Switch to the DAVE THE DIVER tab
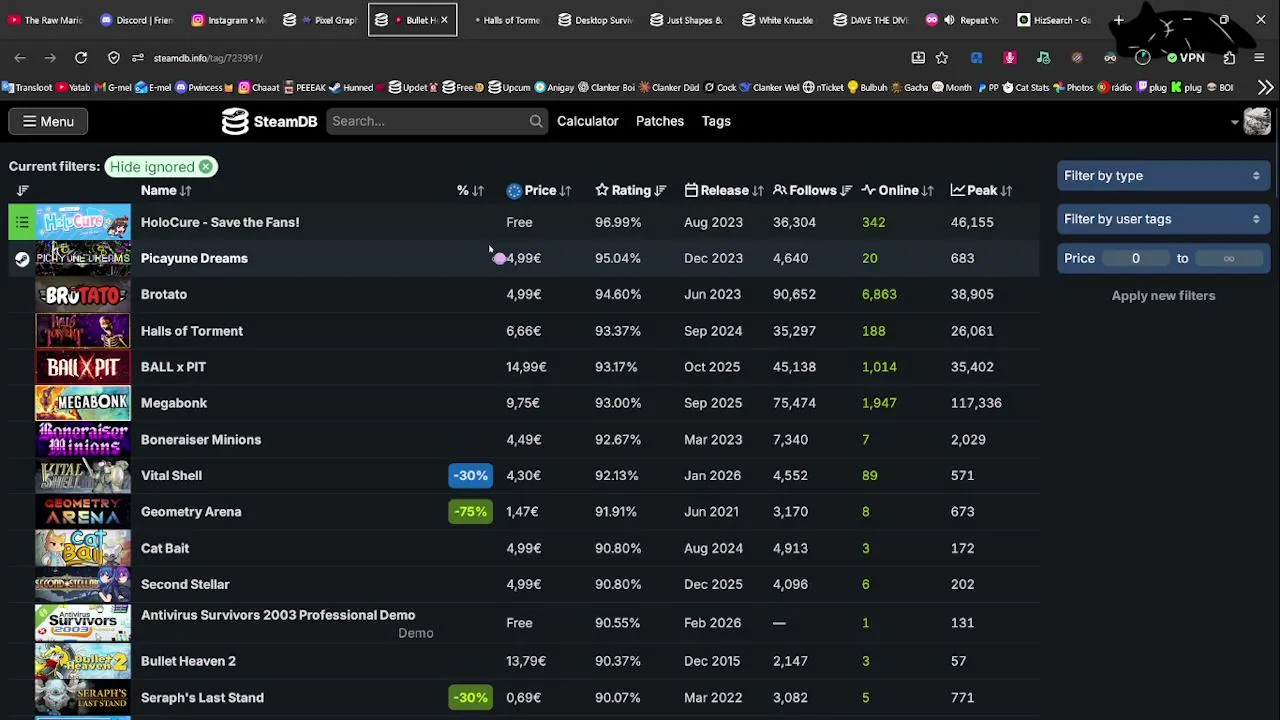Image resolution: width=1280 pixels, height=720 pixels. pos(873,20)
